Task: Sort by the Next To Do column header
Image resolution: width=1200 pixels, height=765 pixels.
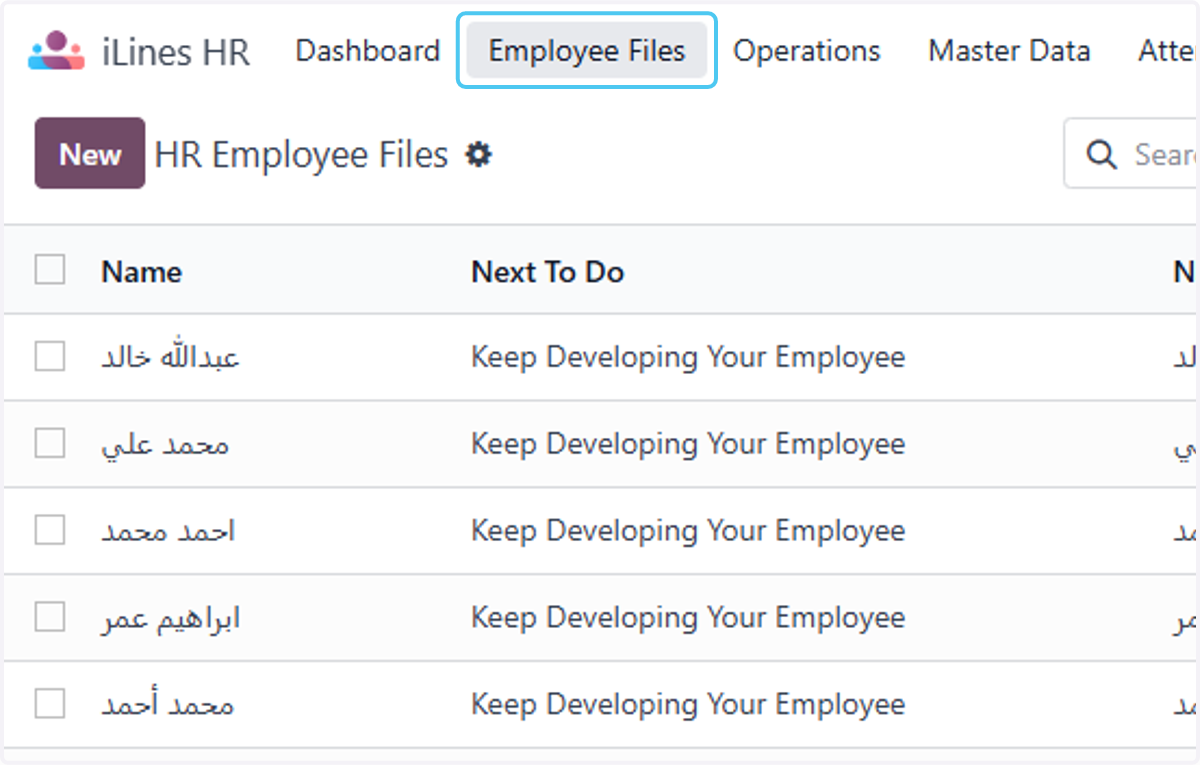Action: pos(548,271)
